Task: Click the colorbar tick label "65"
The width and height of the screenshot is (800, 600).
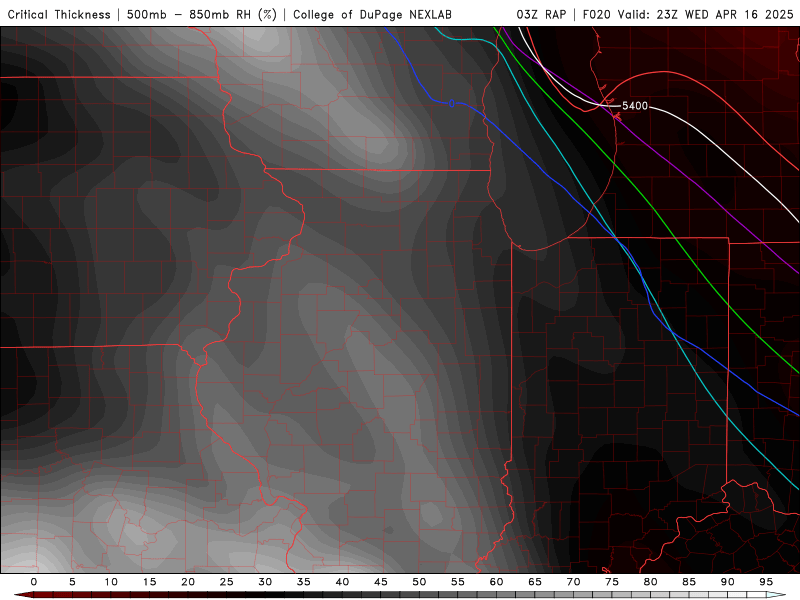Action: pos(535,582)
